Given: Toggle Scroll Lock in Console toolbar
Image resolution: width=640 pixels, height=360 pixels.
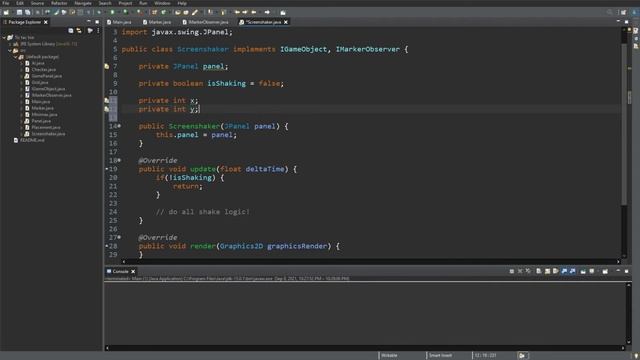Looking at the screenshot, I should pyautogui.click(x=547, y=271).
